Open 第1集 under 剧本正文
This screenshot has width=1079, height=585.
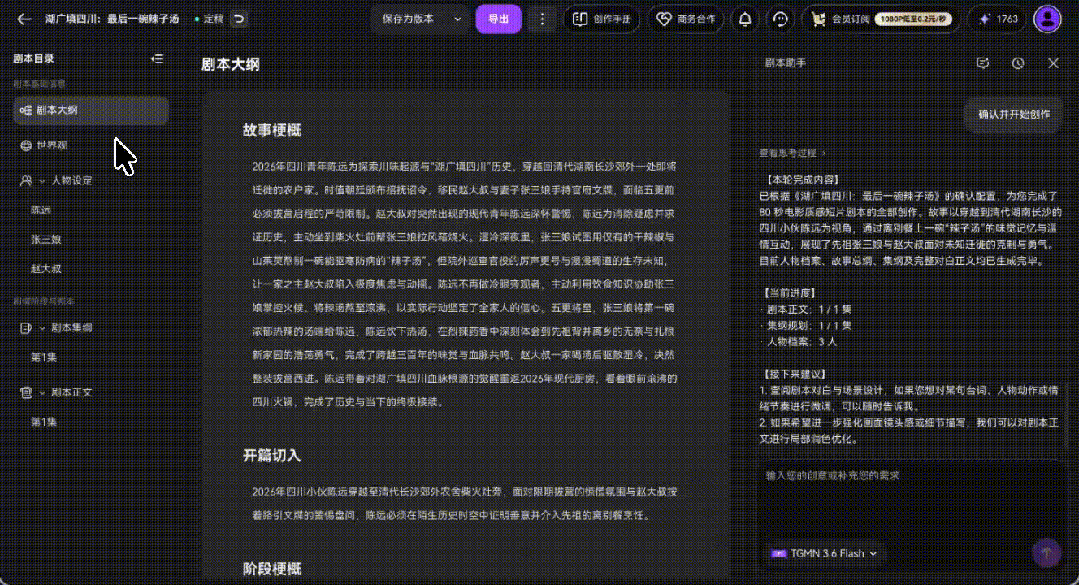44,423
